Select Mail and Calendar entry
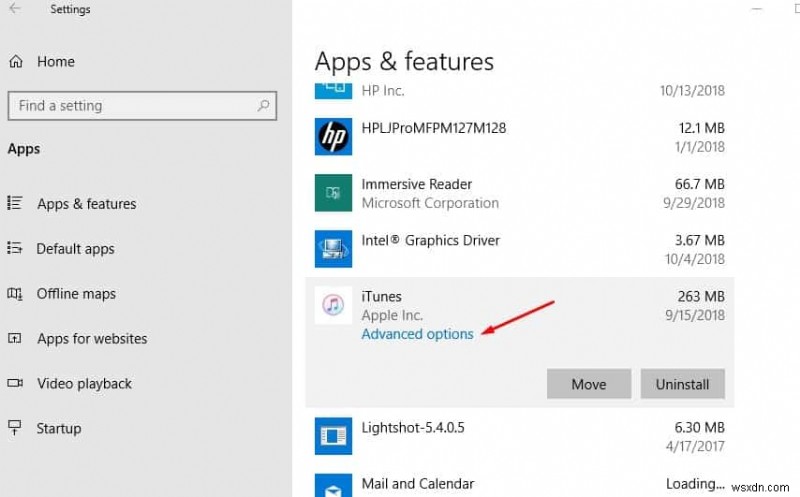The image size is (800, 497). point(418,484)
